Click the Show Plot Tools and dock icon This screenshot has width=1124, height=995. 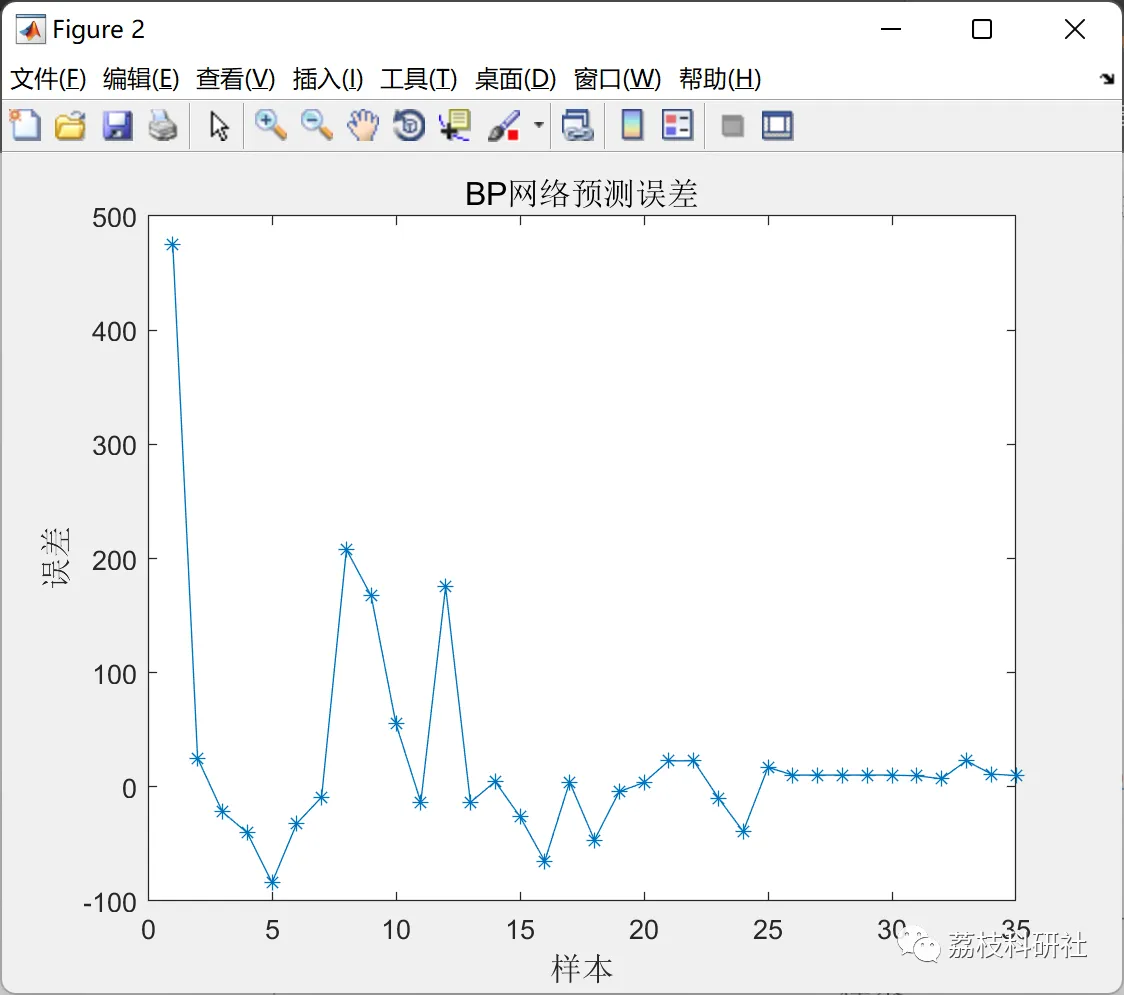pos(777,125)
